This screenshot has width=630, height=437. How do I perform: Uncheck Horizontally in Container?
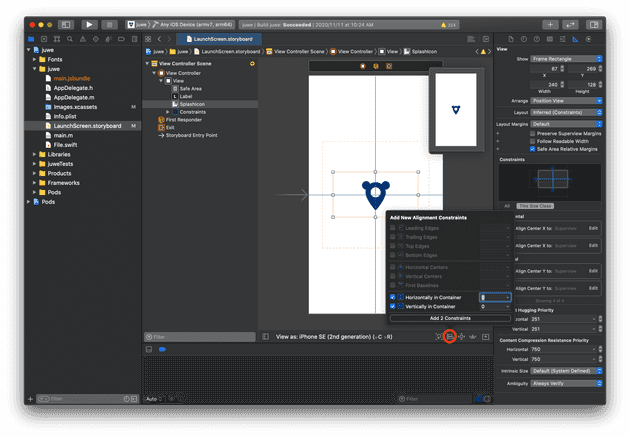393,297
